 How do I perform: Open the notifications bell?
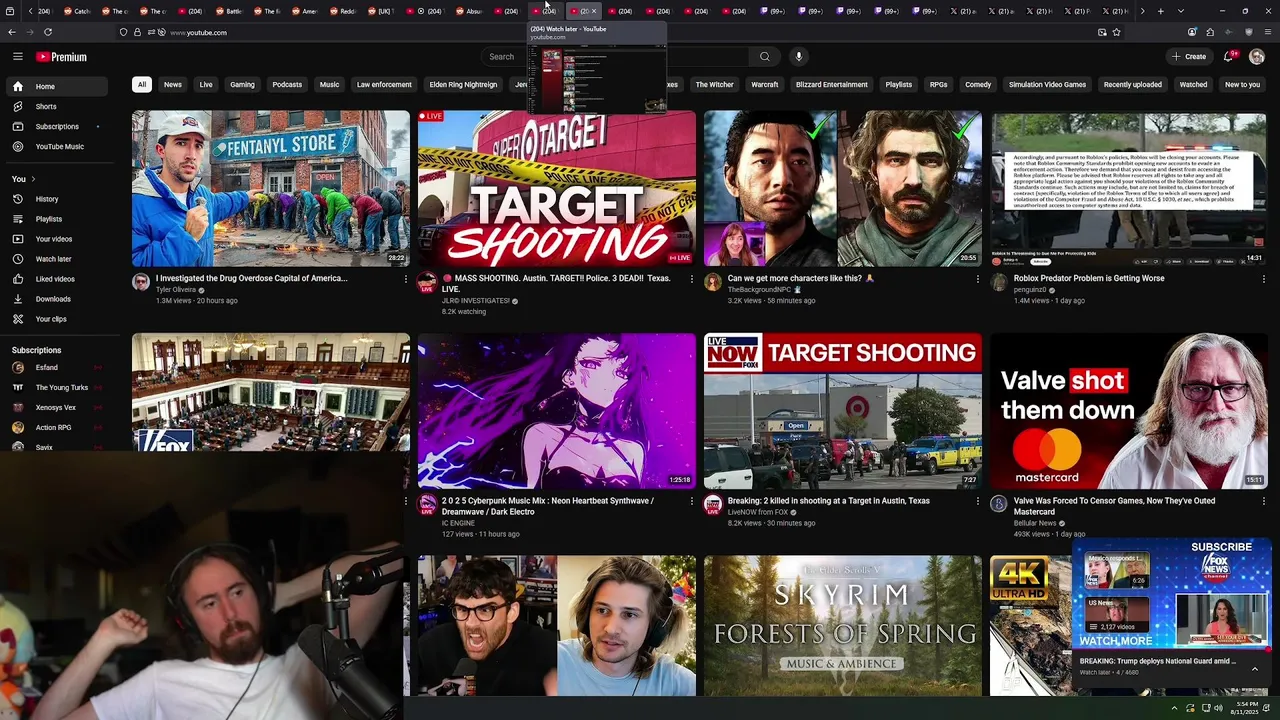click(1229, 57)
